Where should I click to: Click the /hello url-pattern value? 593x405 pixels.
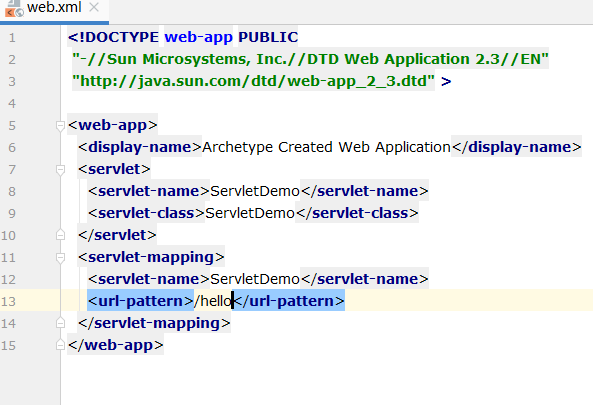[x=213, y=301]
